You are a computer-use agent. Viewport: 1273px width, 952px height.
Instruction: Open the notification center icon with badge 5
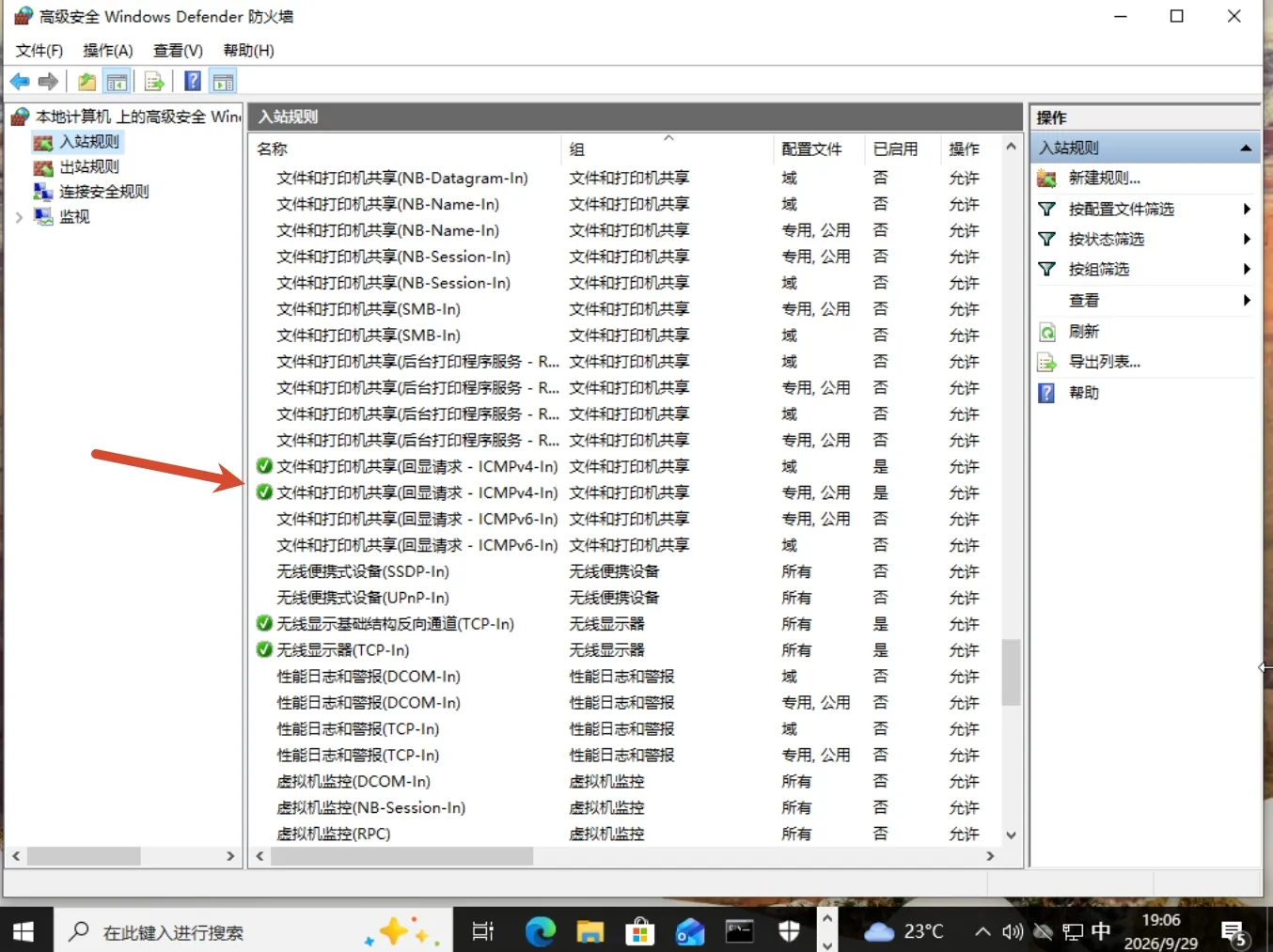pos(1234,932)
